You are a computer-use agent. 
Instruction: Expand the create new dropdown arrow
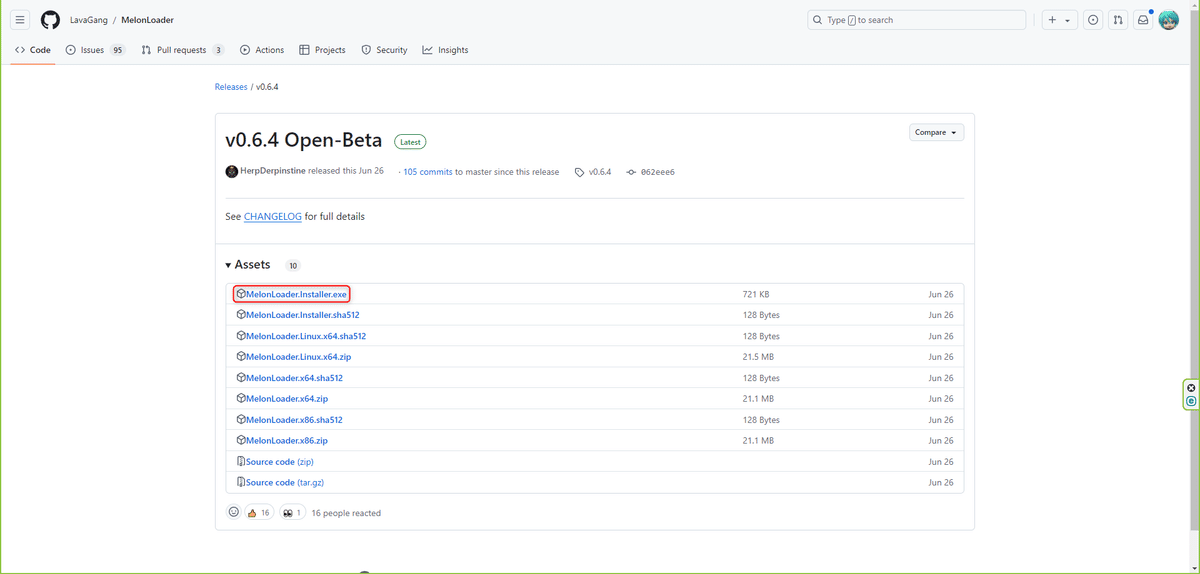(1068, 20)
